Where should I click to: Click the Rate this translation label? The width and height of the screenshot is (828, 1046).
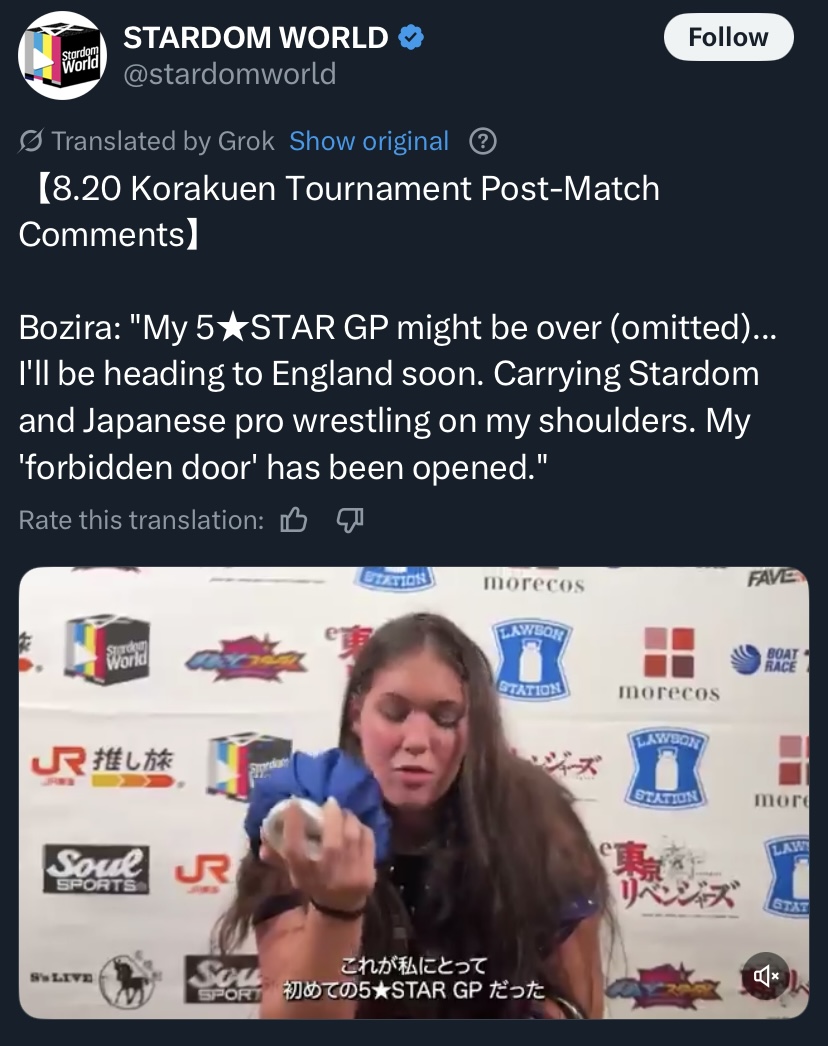click(x=141, y=520)
